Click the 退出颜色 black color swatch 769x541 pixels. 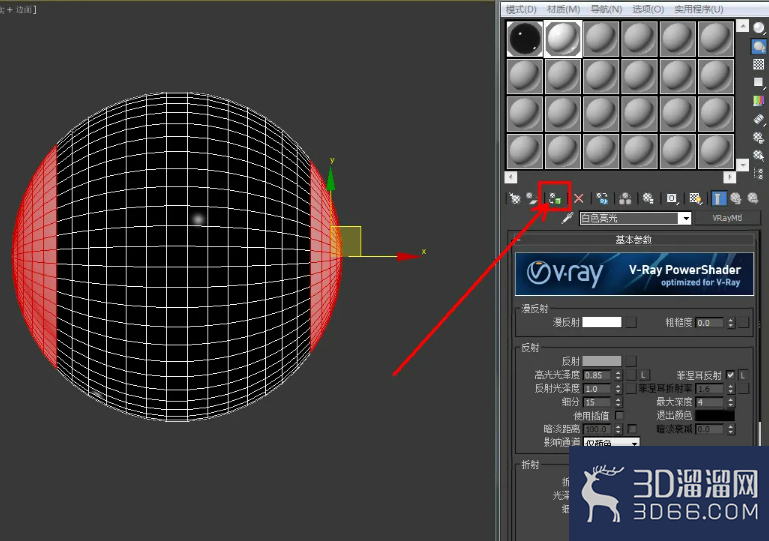715,415
